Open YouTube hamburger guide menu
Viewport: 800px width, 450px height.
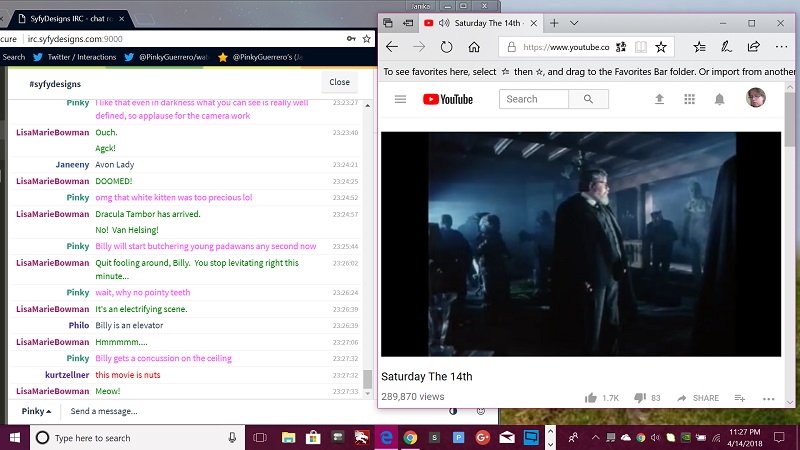[401, 99]
